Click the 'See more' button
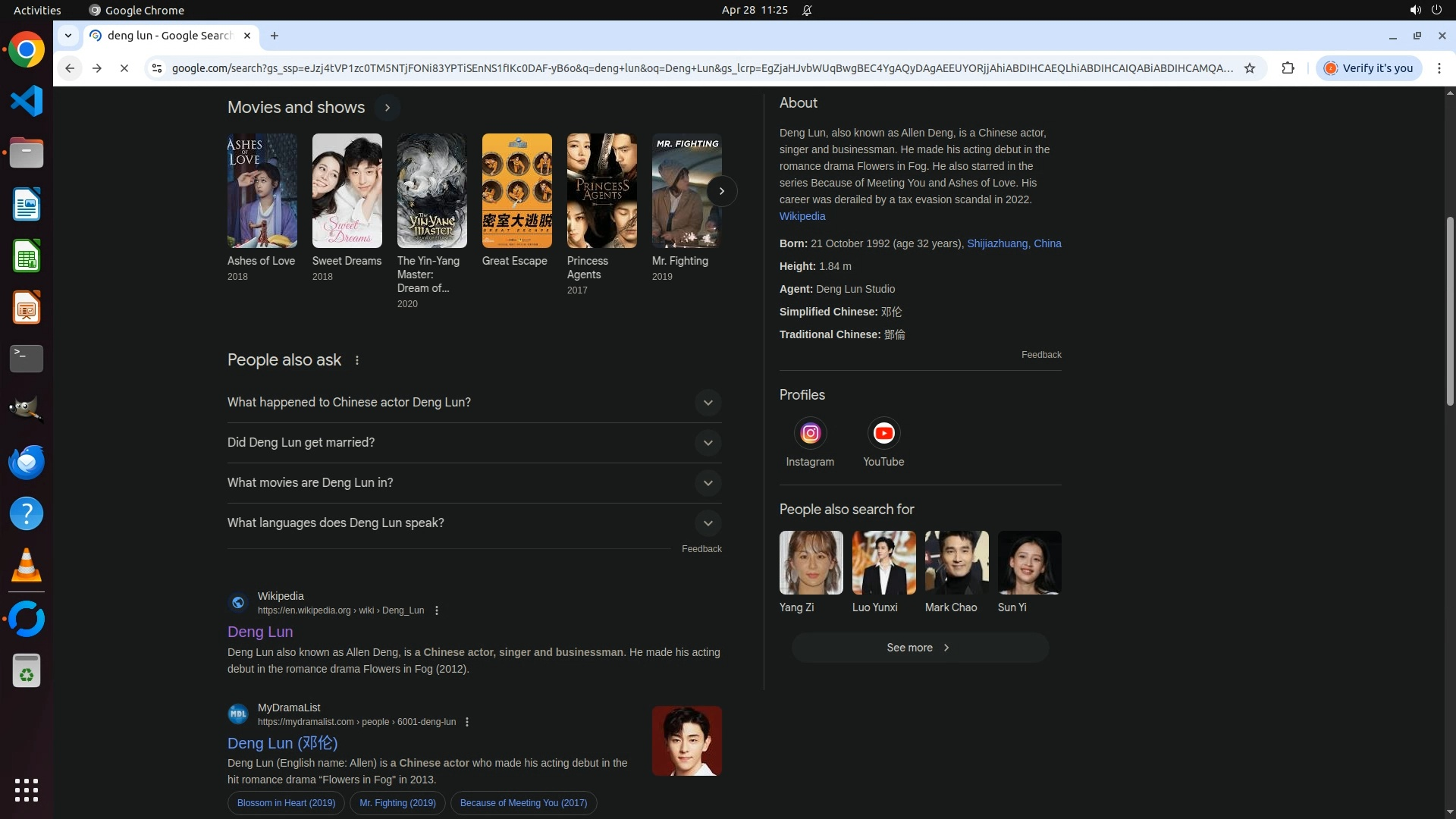Image resolution: width=1456 pixels, height=819 pixels. (920, 648)
